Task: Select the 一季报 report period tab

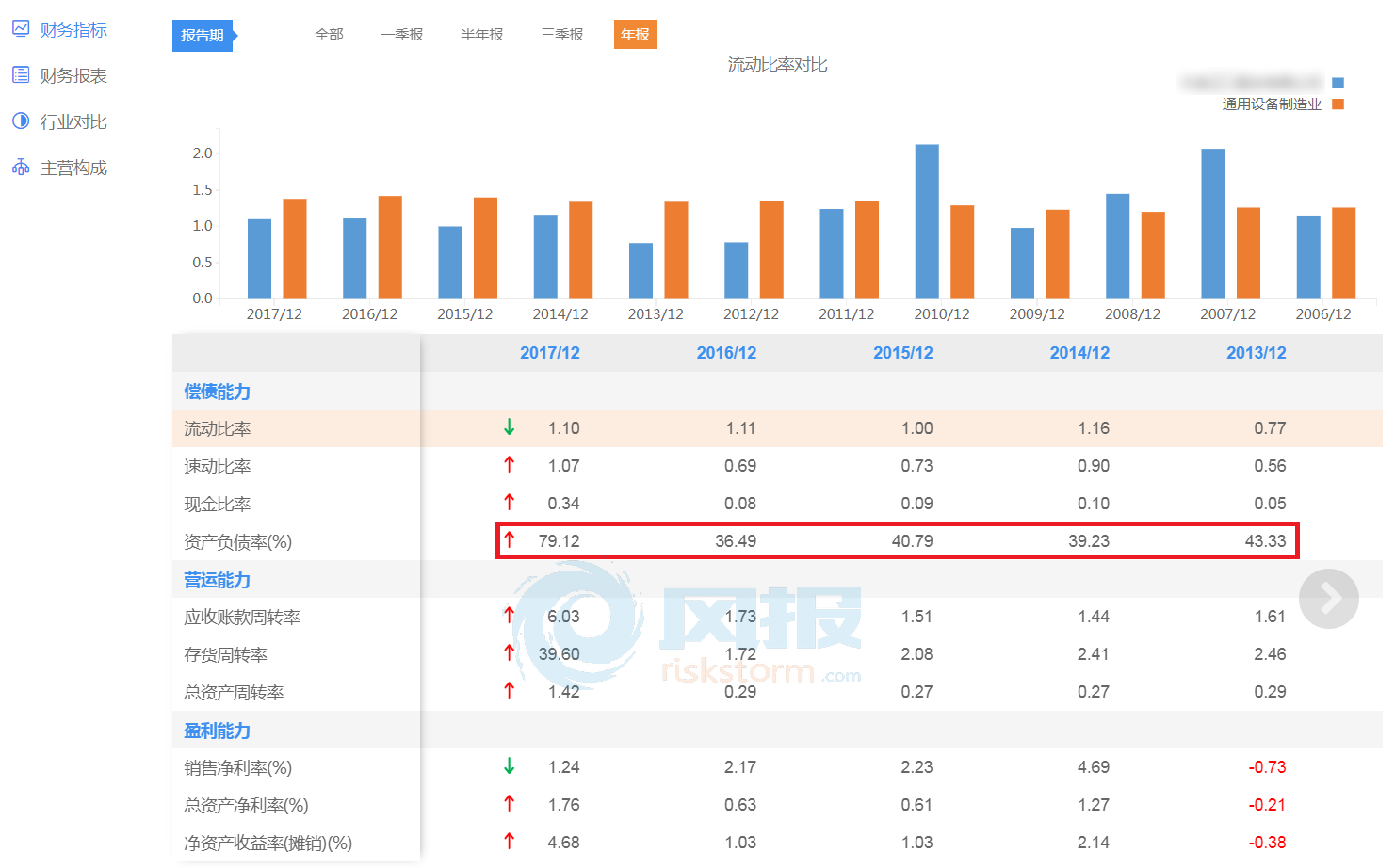Action: [x=402, y=35]
